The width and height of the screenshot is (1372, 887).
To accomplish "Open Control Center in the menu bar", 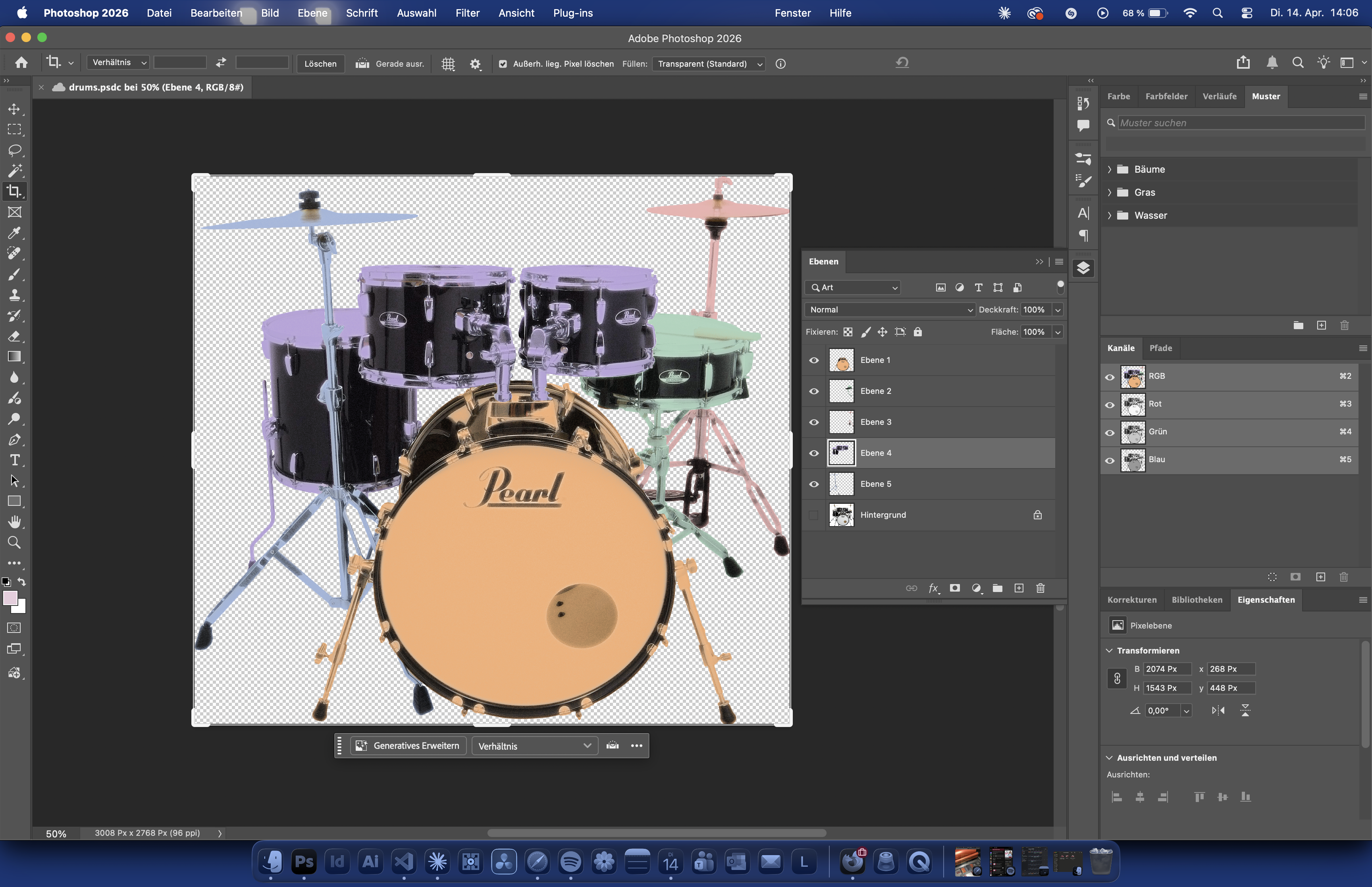I will point(1247,13).
